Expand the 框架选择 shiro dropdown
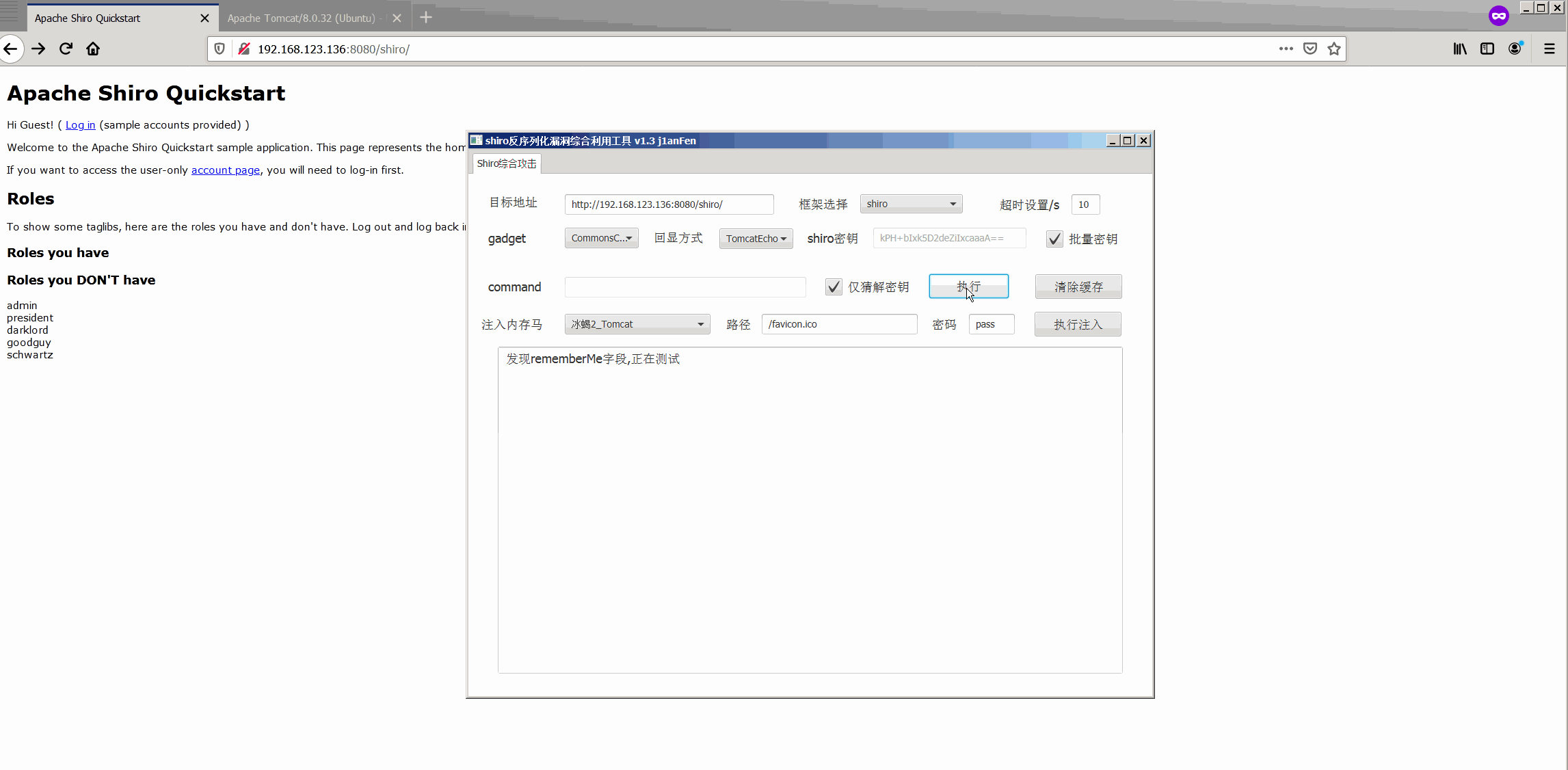The image size is (1568, 770). pyautogui.click(x=911, y=204)
